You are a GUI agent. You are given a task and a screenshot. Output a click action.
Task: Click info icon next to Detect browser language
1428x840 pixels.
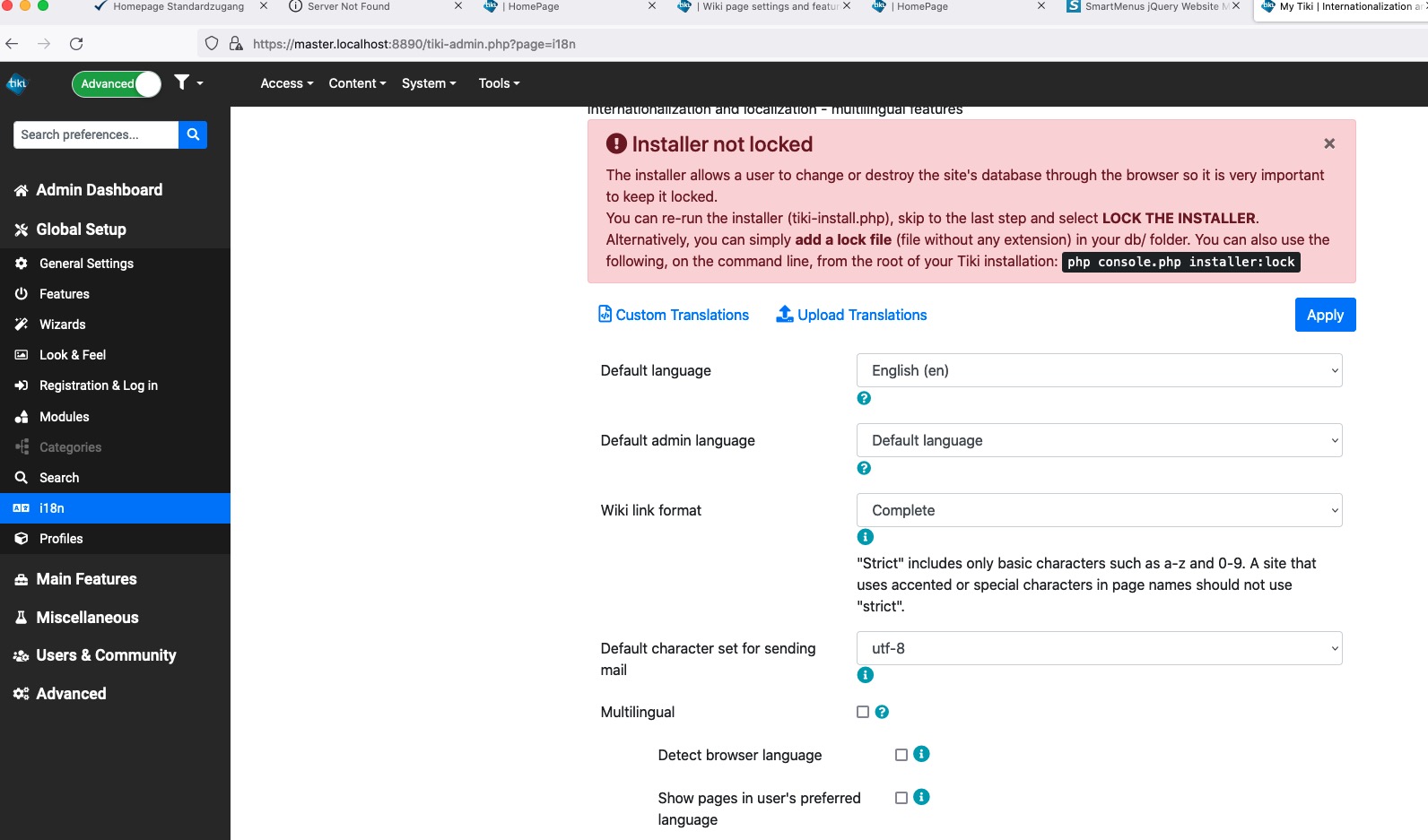921,754
